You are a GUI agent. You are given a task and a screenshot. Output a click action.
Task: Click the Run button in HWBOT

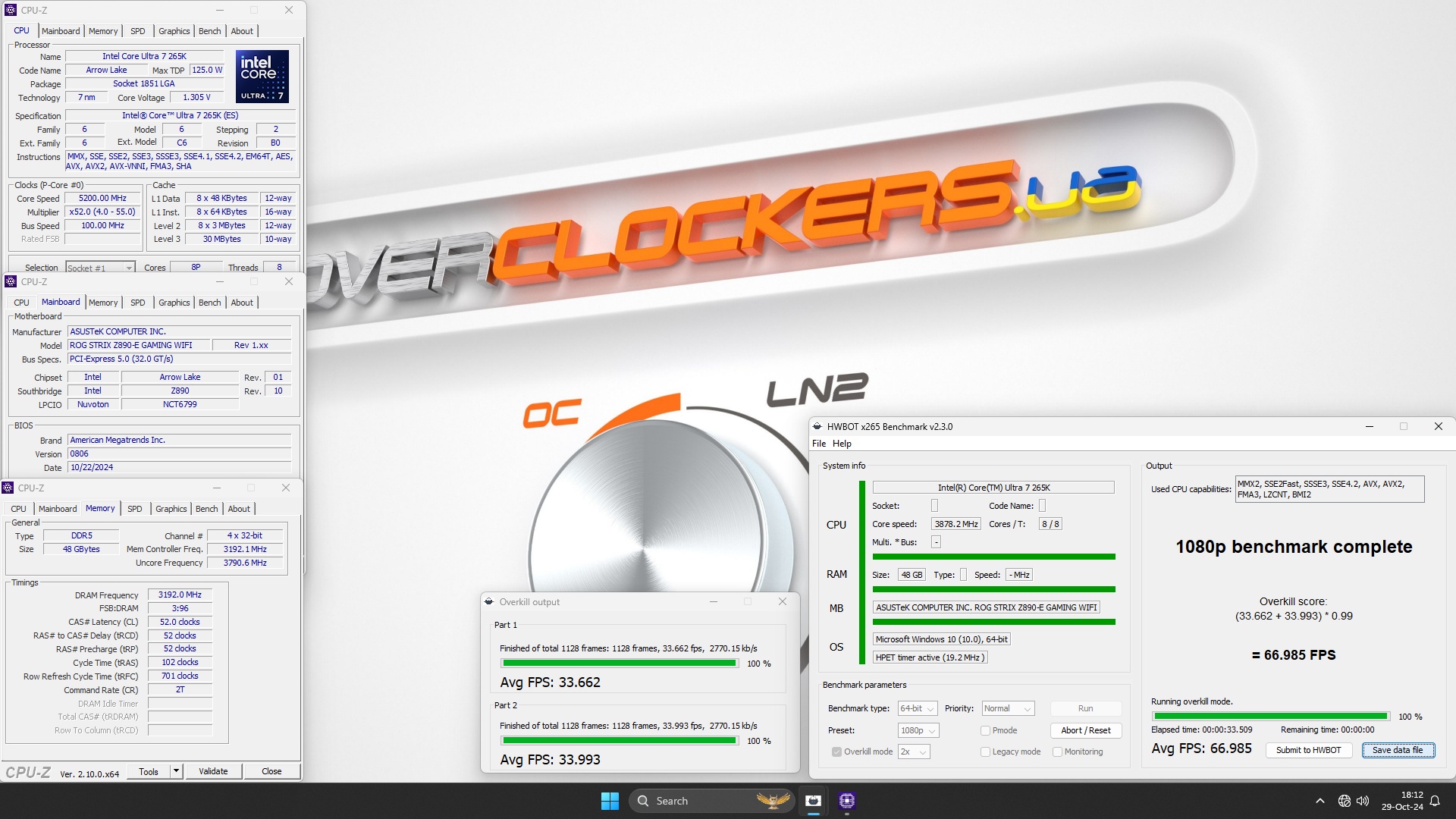[1086, 709]
